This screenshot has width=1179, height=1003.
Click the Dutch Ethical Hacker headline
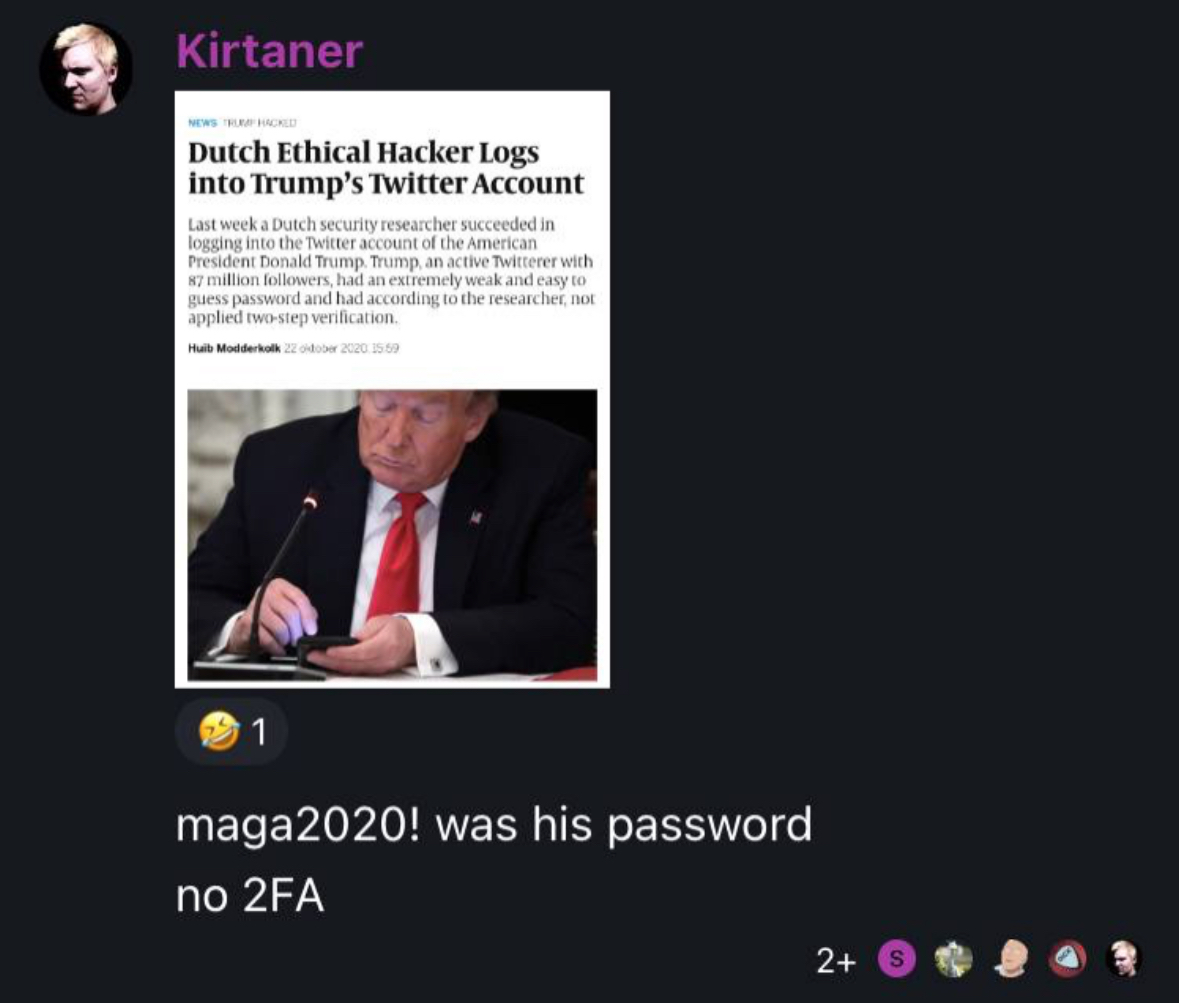point(386,168)
